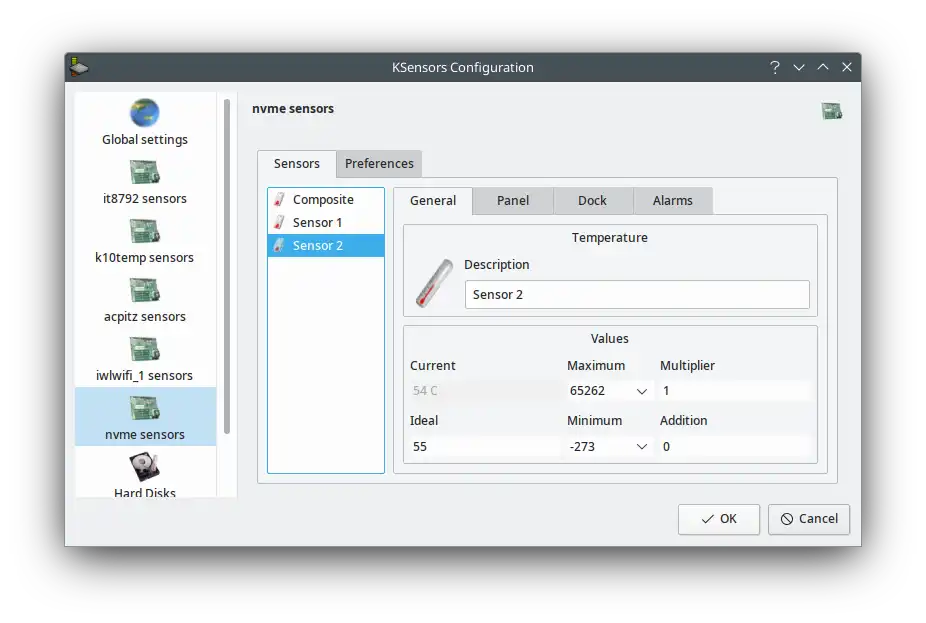926x623 pixels.
Task: Open the General tab
Action: (433, 201)
